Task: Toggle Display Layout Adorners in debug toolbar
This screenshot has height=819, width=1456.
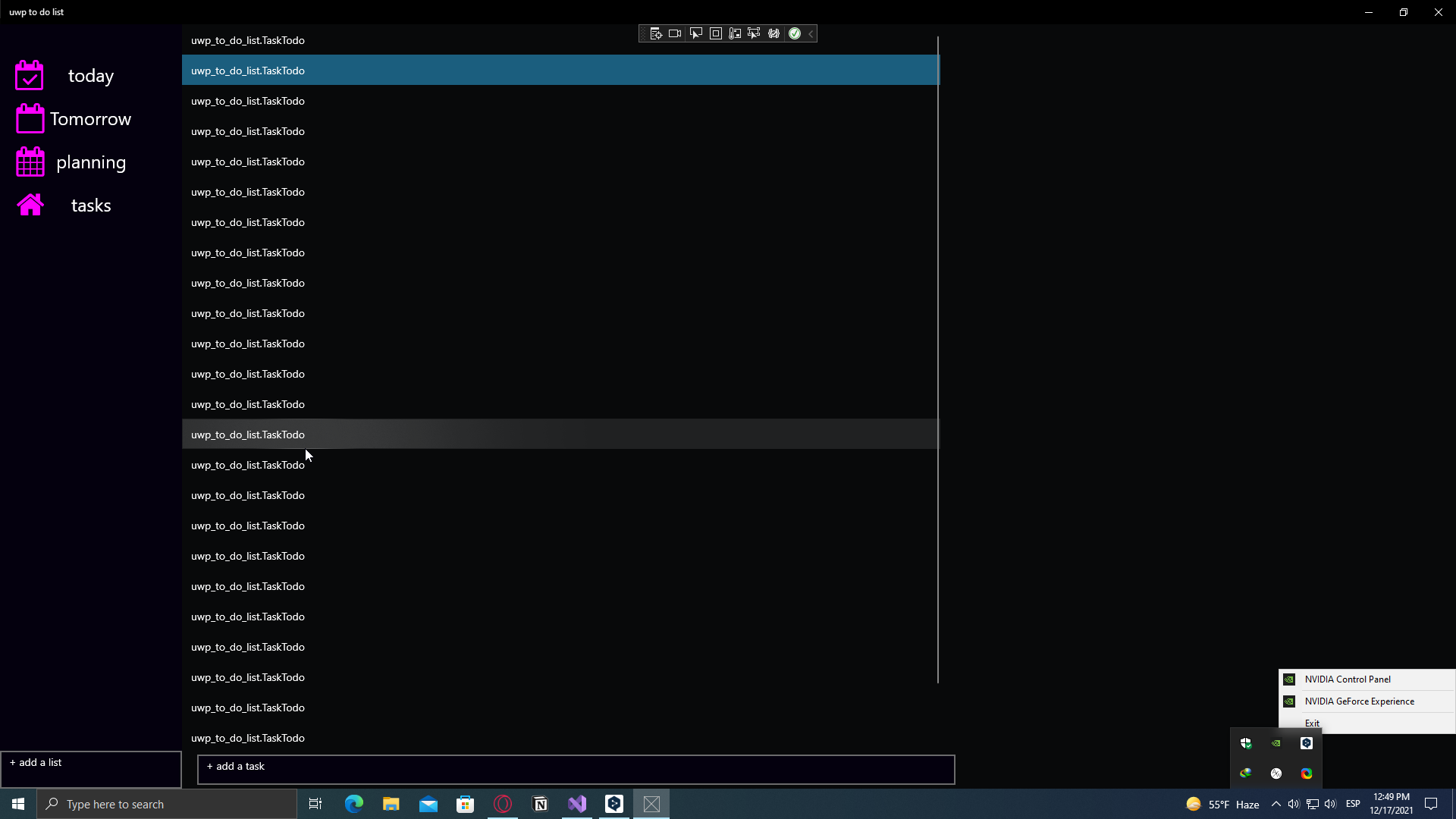Action: point(716,33)
